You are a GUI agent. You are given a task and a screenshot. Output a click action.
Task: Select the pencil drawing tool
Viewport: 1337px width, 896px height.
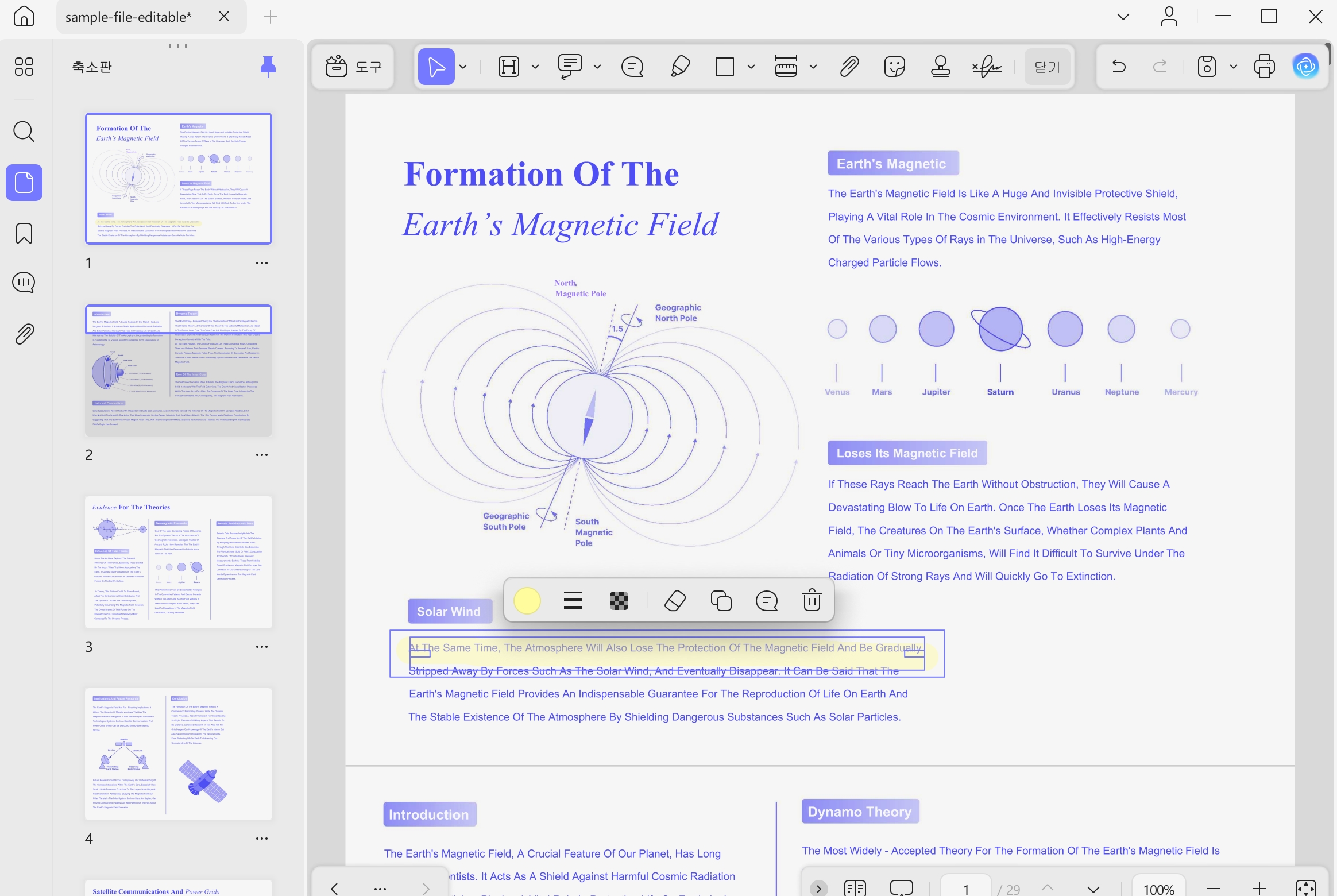coord(679,67)
